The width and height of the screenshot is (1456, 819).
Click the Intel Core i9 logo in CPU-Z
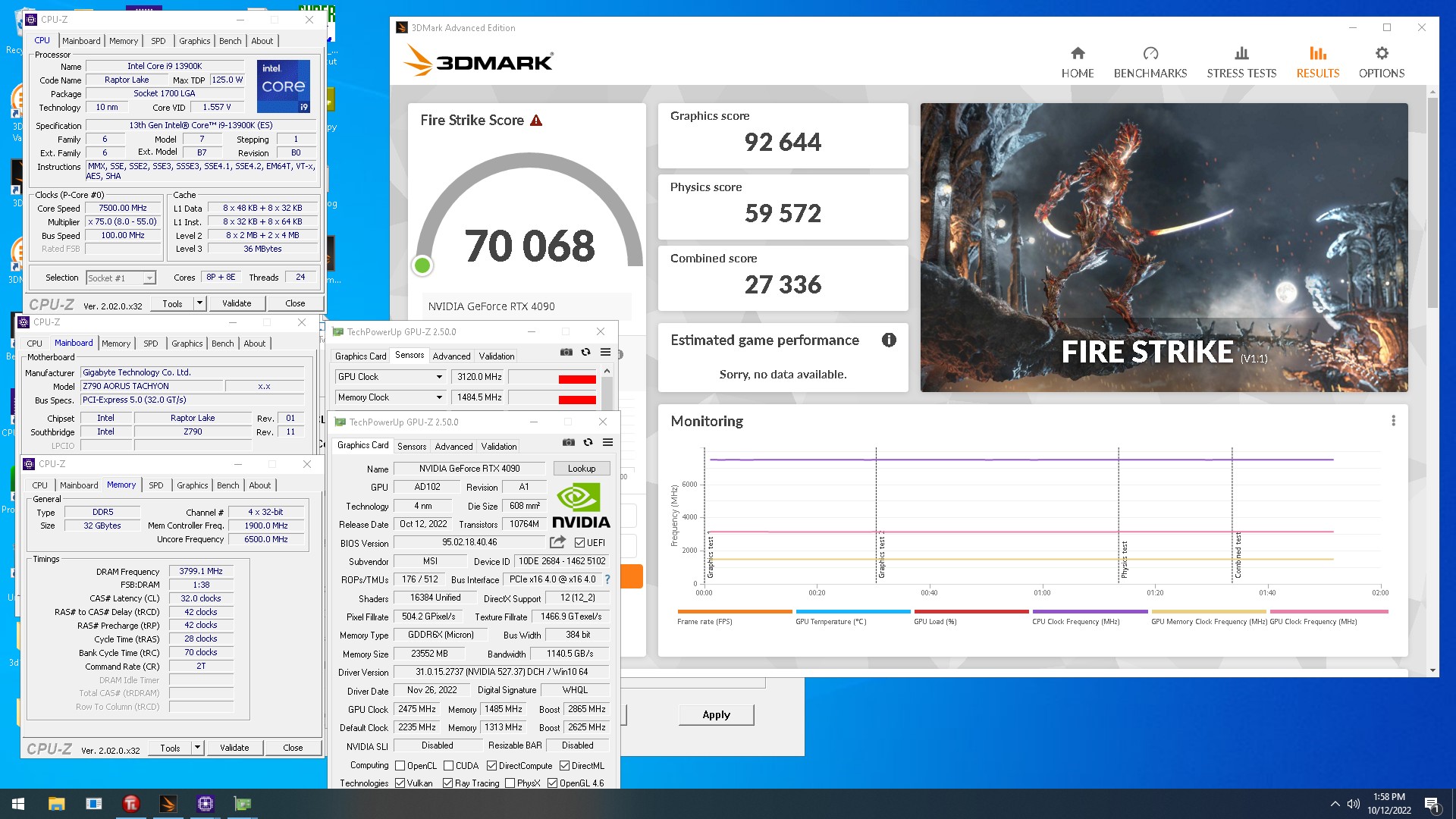(284, 86)
